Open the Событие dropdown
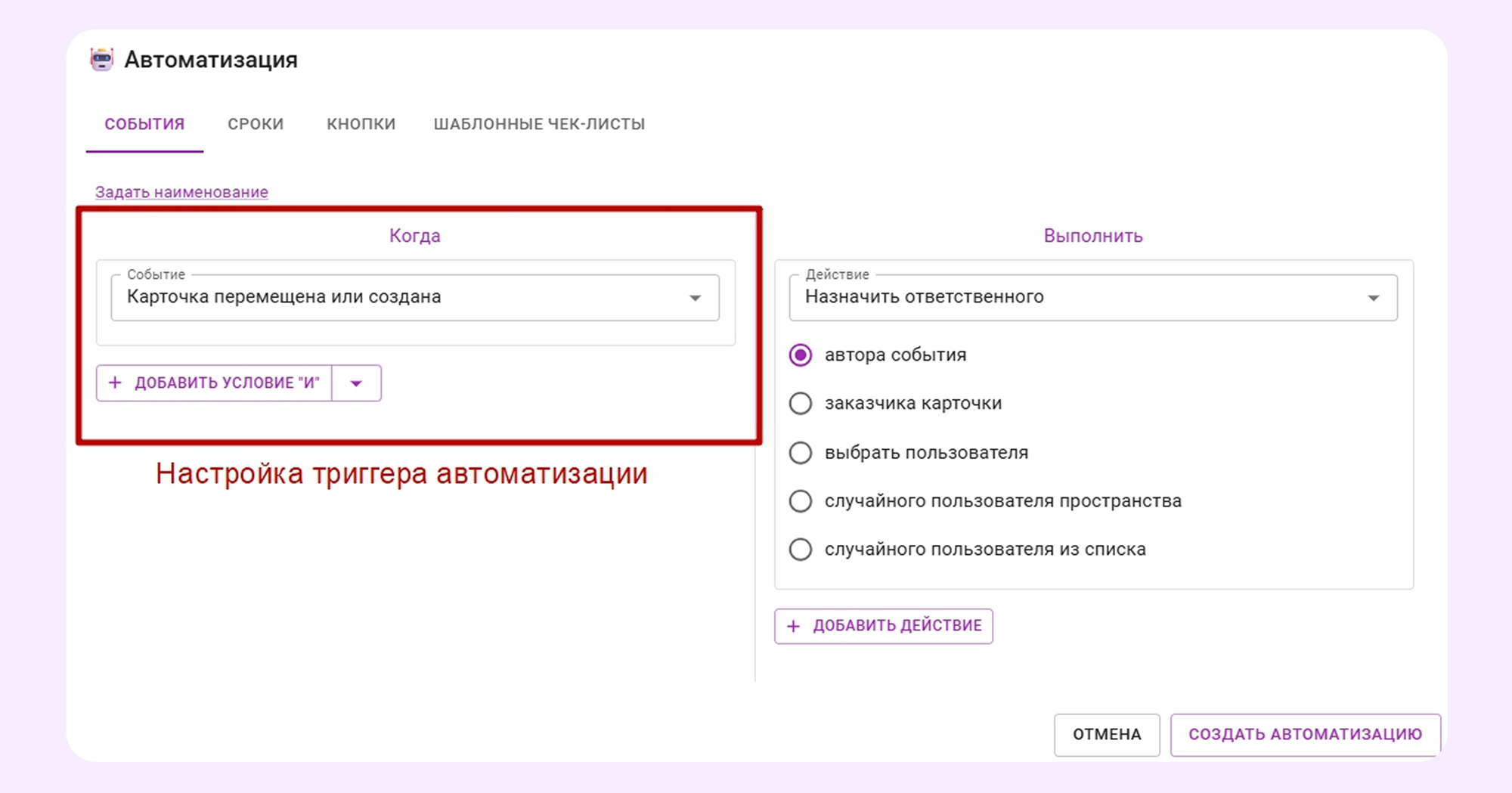 tap(693, 297)
